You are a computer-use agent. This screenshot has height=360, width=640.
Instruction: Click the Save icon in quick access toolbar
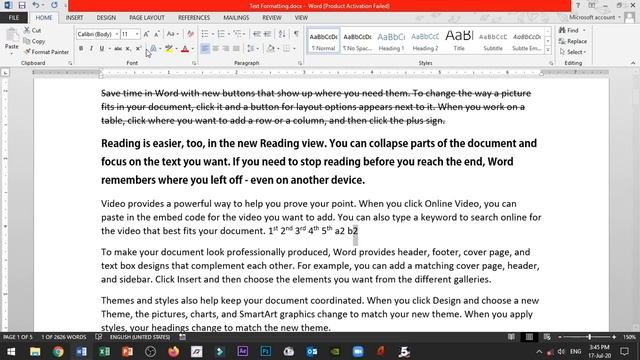[x=22, y=5]
